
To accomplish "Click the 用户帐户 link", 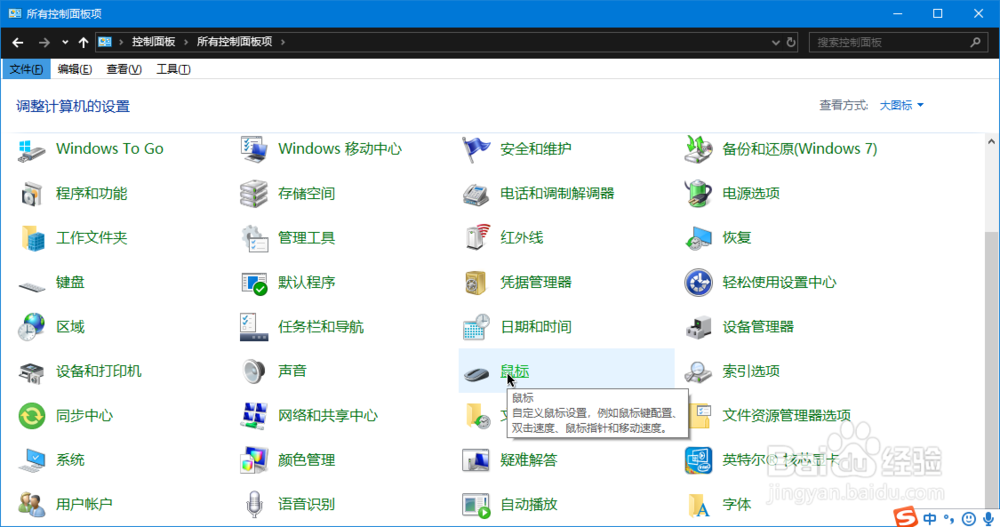I will (84, 505).
